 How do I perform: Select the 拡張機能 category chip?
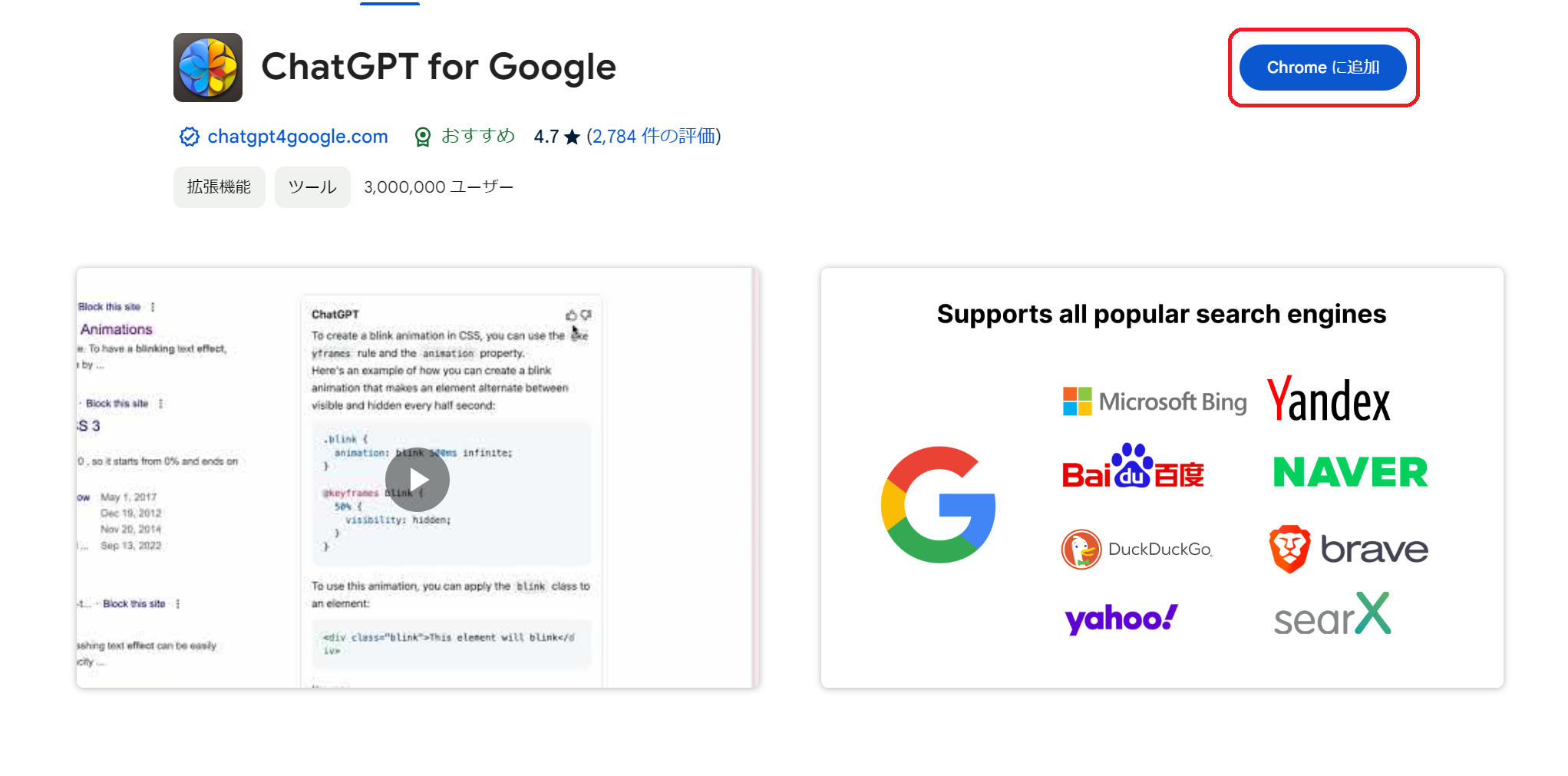[x=219, y=187]
